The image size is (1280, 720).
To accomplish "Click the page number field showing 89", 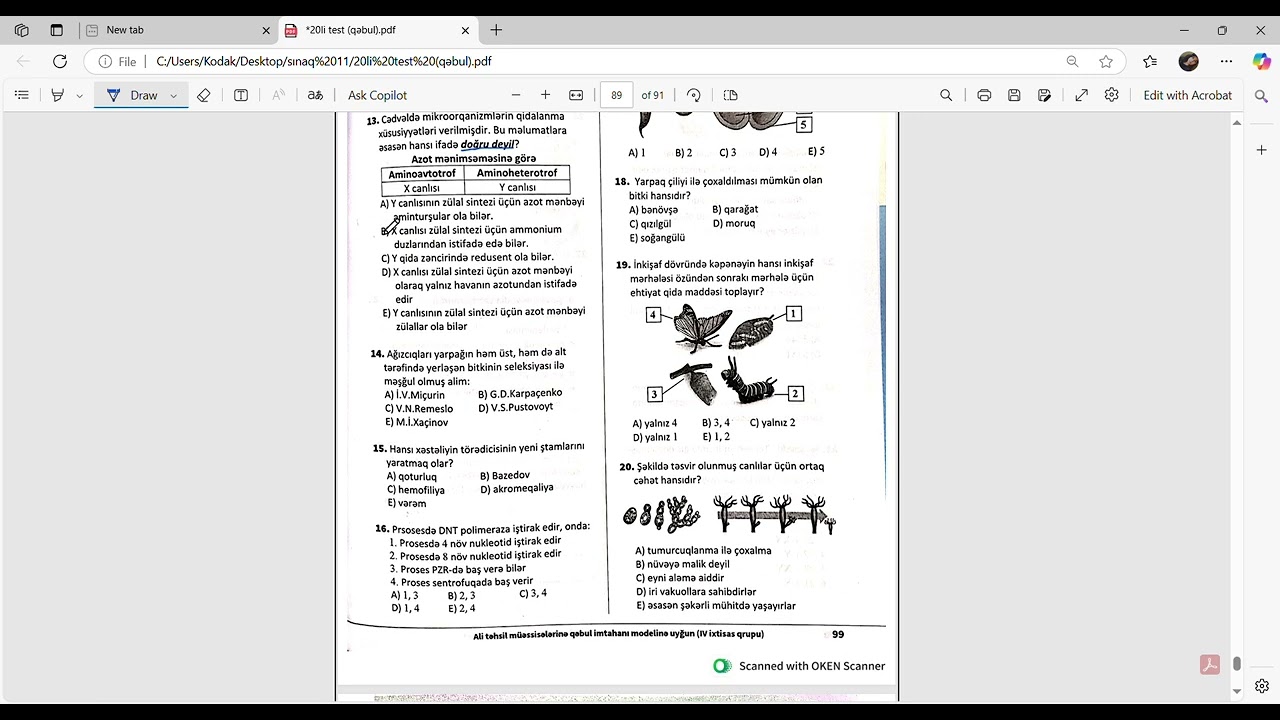I will point(616,95).
